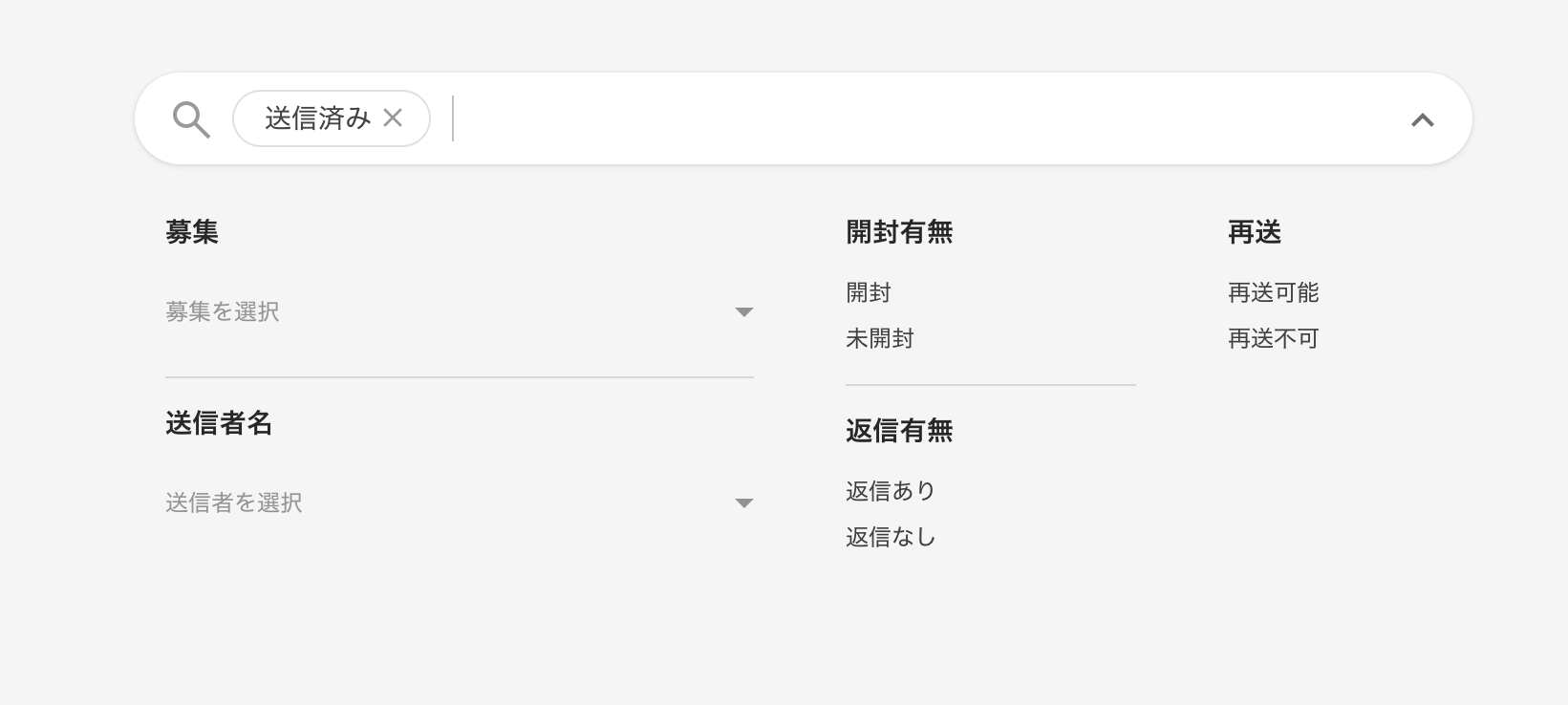
Task: Click the 開封有無 section heading
Action: 899,232
